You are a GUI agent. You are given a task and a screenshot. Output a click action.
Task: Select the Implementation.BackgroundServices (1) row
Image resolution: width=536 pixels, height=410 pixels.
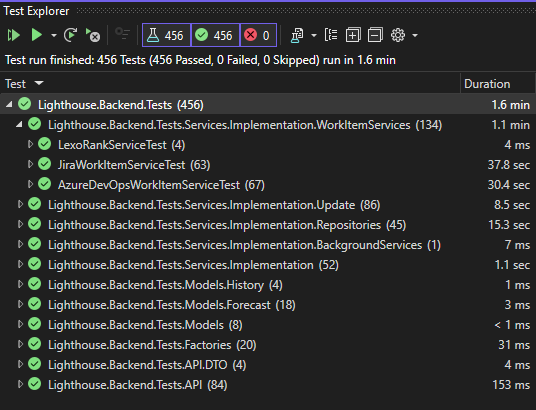pos(268,245)
